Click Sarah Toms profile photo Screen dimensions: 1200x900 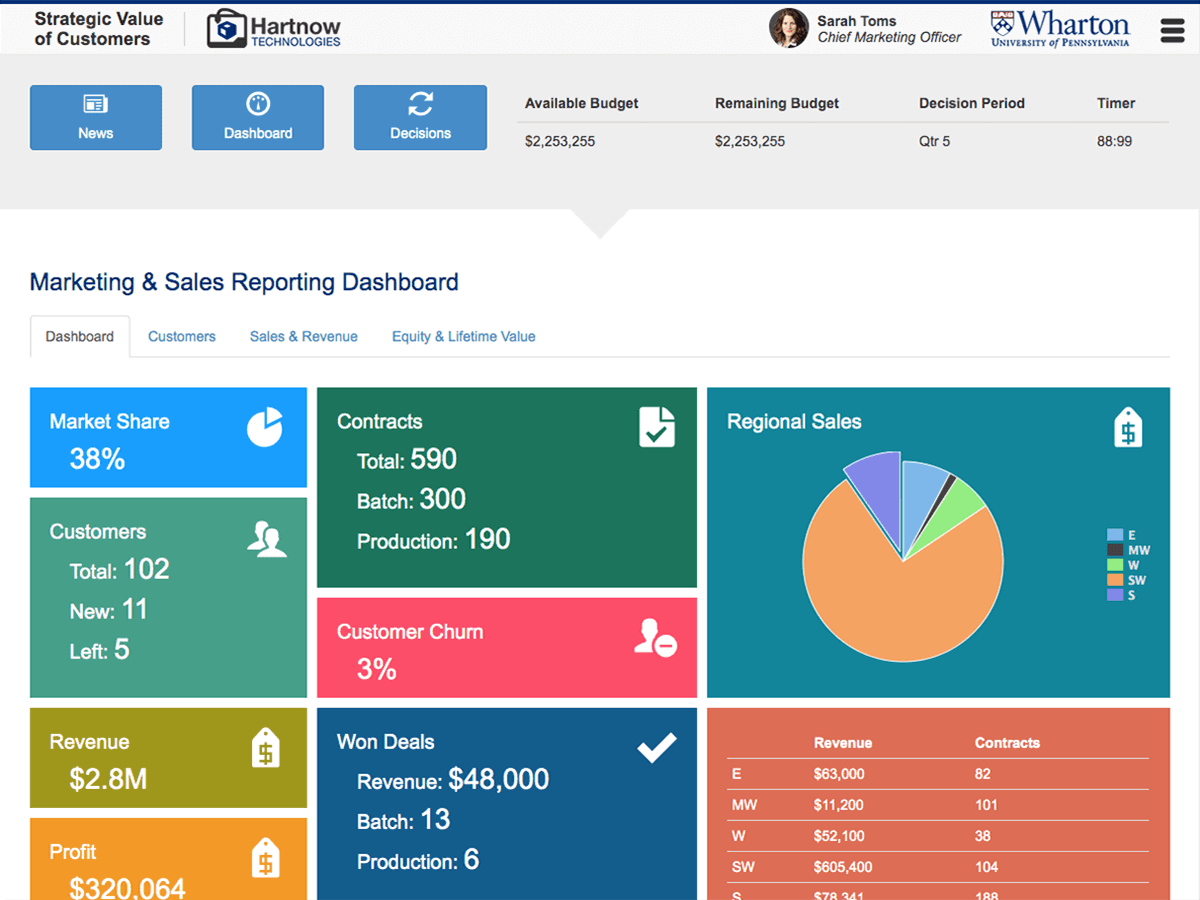[x=788, y=29]
